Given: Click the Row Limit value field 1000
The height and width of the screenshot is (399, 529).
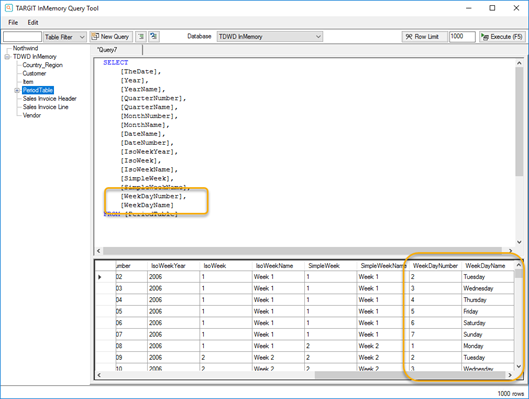Looking at the screenshot, I should click(462, 36).
